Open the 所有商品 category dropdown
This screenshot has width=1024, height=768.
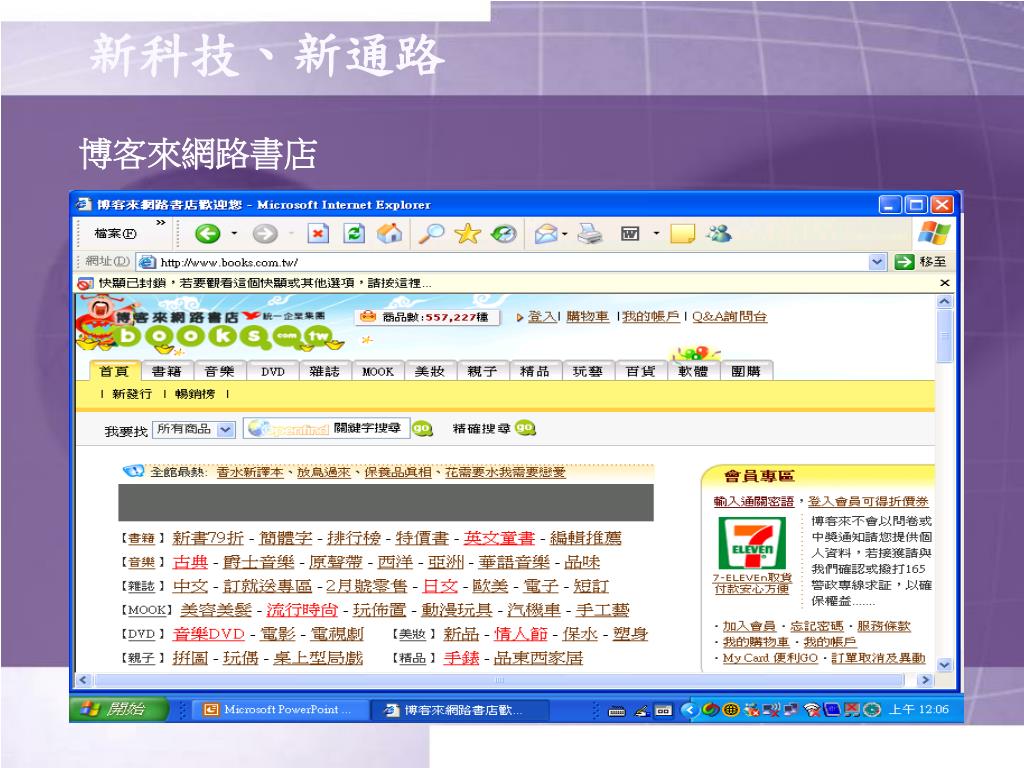pyautogui.click(x=225, y=429)
